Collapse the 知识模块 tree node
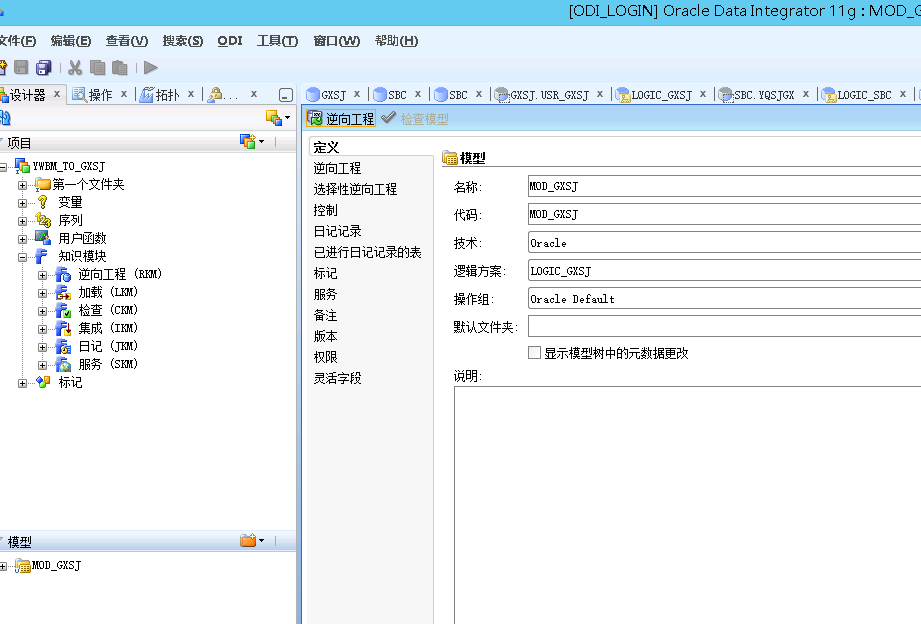 pos(20,255)
